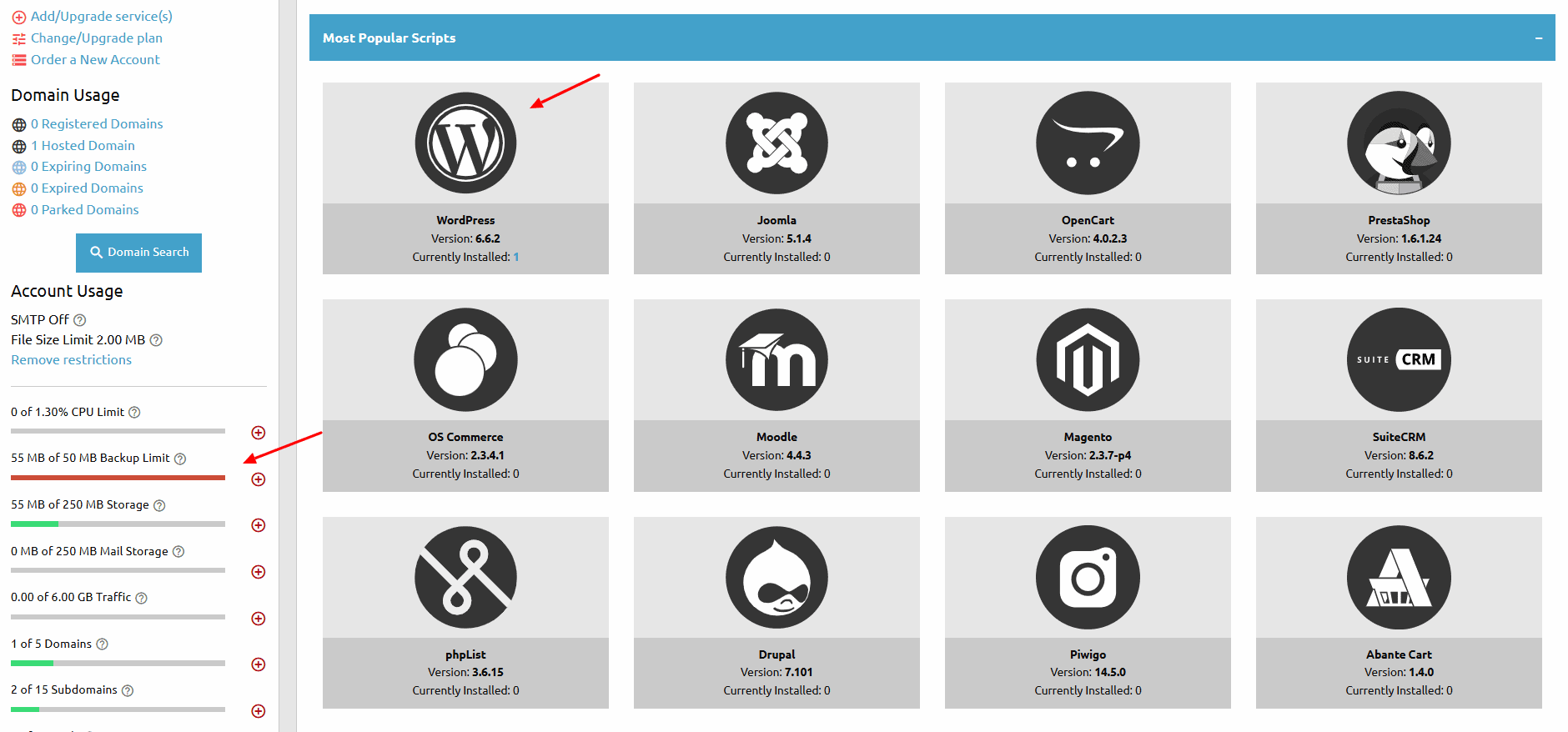View the 1 Hosted Domain link
Screen dimensions: 1568x732
[83, 146]
